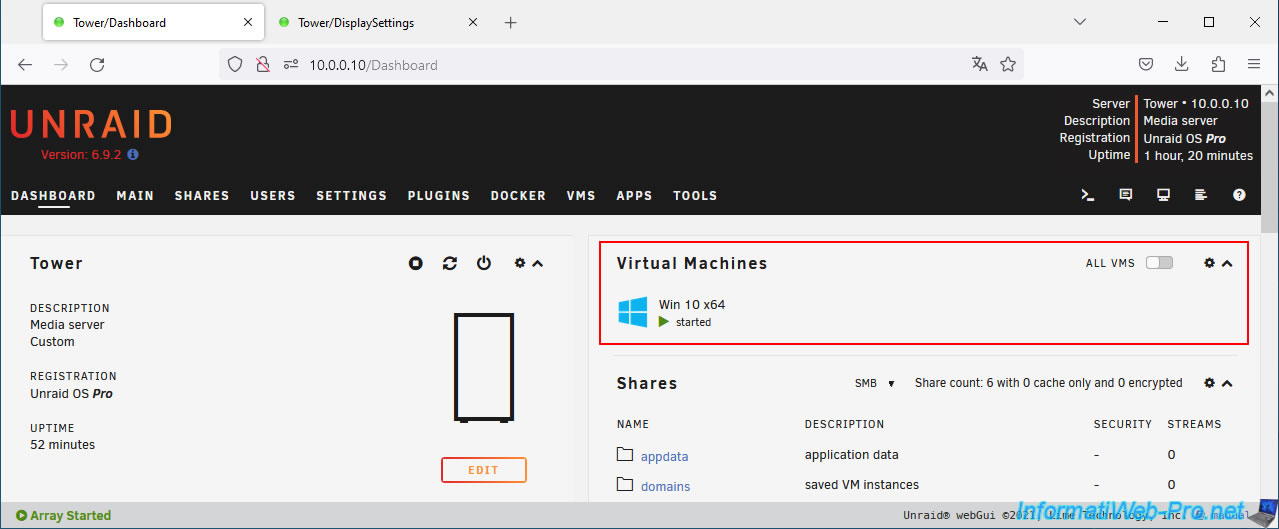The width and height of the screenshot is (1279, 529).
Task: Collapse the Tower panel with chevron
Action: point(537,263)
